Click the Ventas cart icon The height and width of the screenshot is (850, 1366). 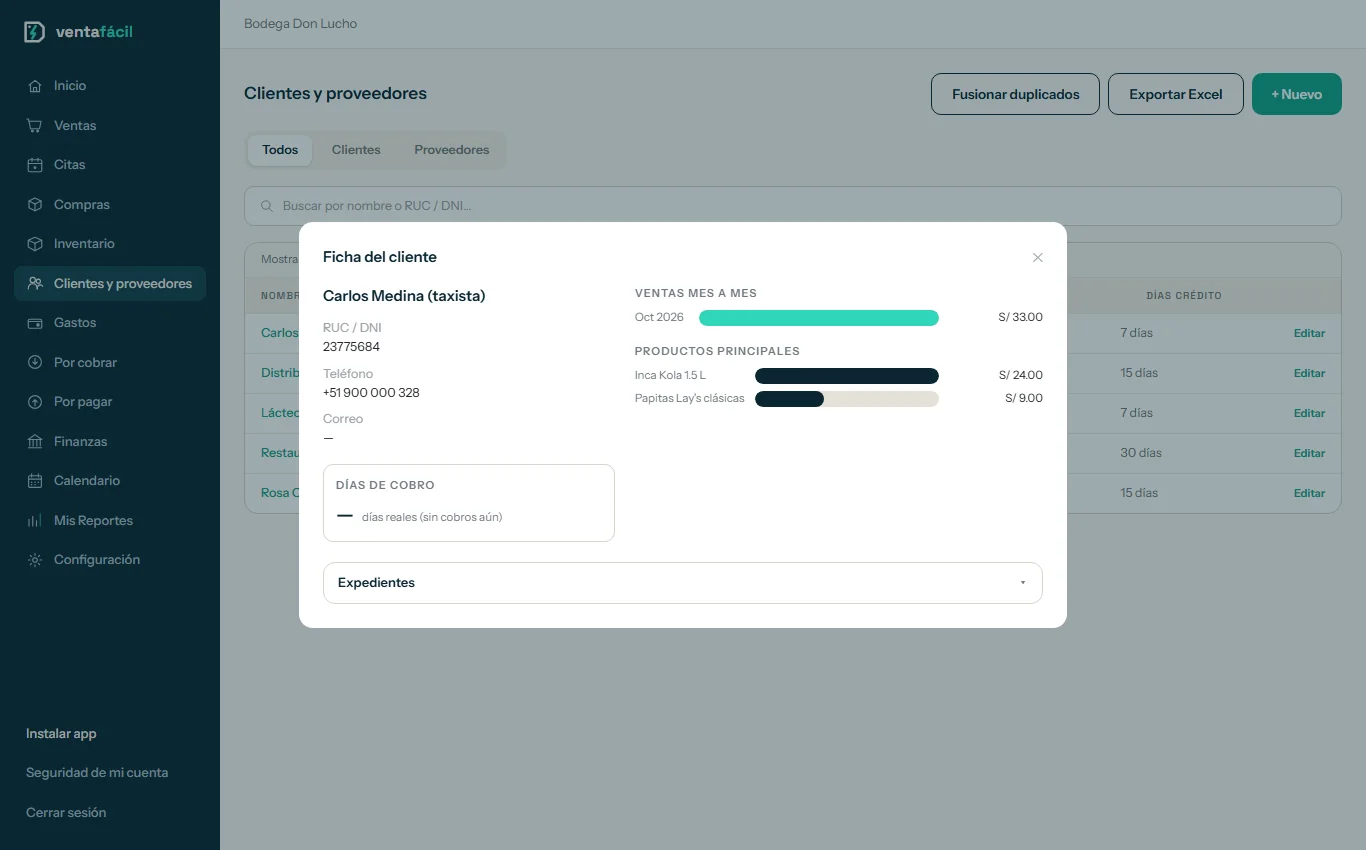point(35,126)
